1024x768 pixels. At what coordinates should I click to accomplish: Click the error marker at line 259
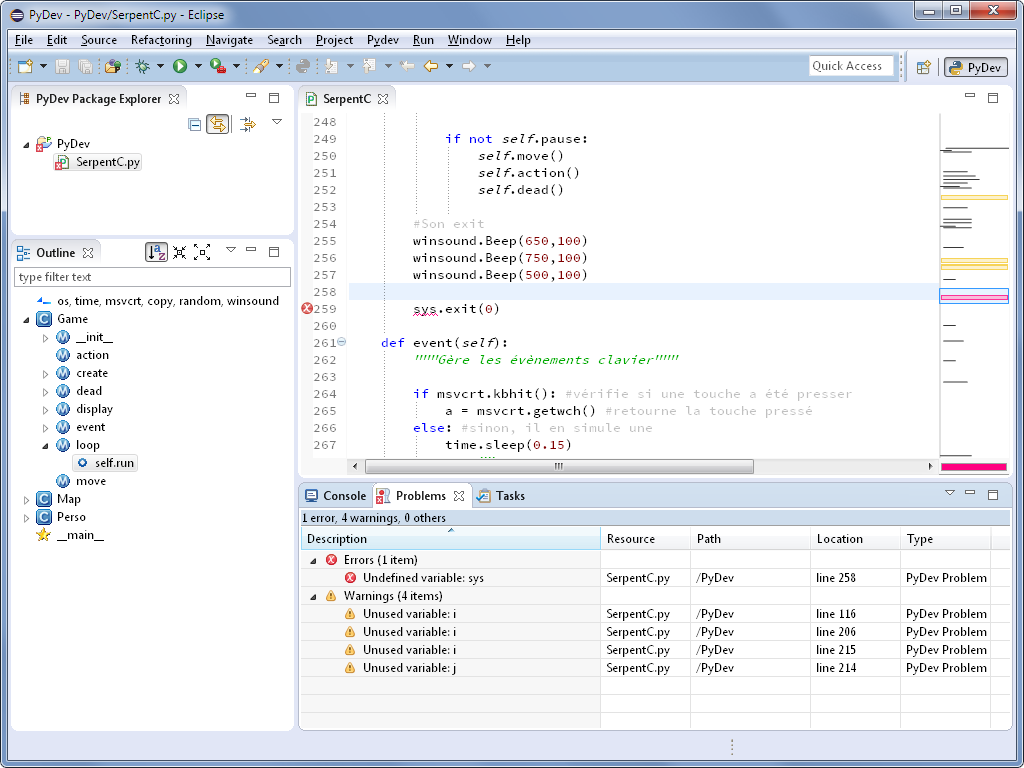click(307, 309)
